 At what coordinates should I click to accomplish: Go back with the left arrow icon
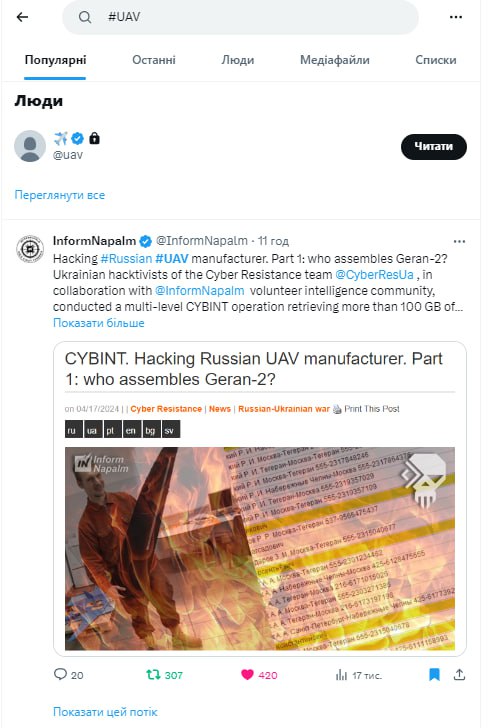(22, 17)
